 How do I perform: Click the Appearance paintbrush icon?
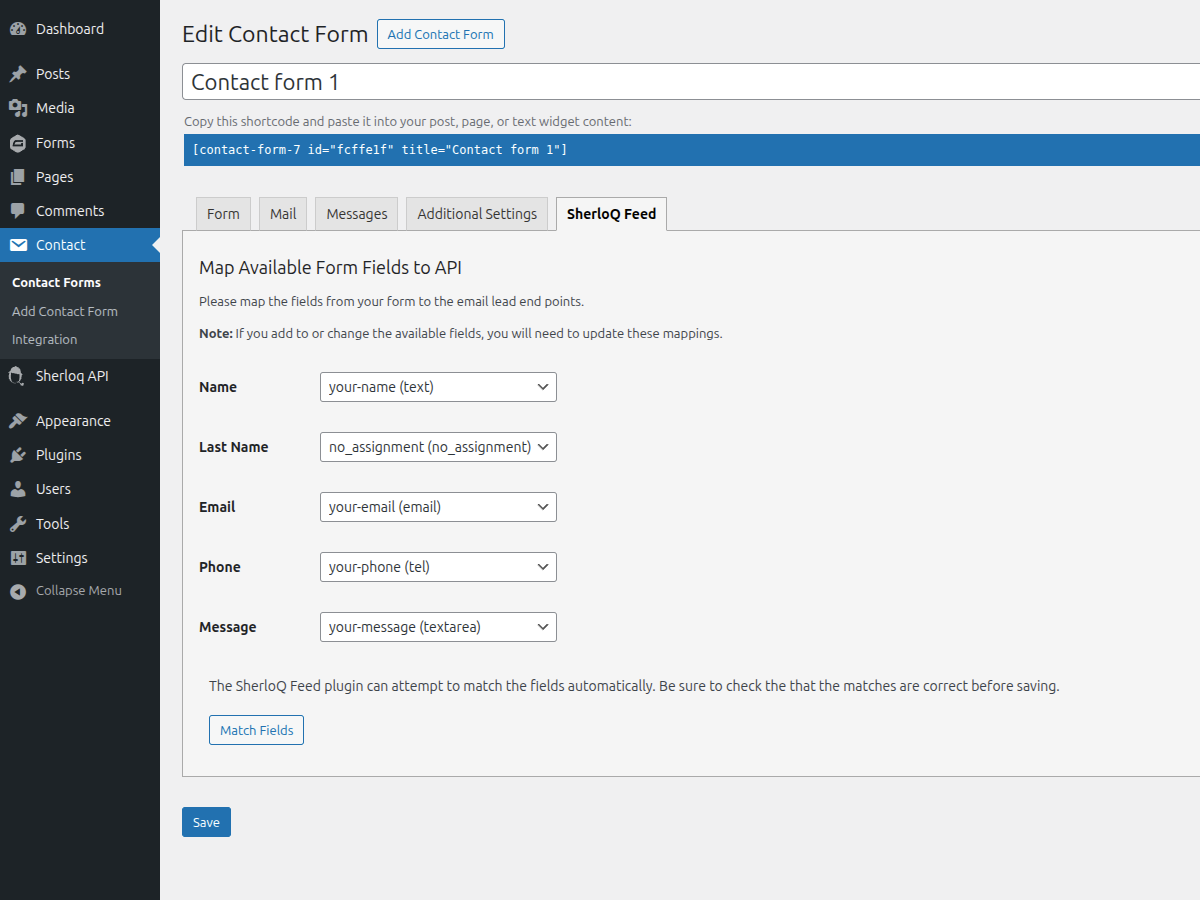pos(18,421)
